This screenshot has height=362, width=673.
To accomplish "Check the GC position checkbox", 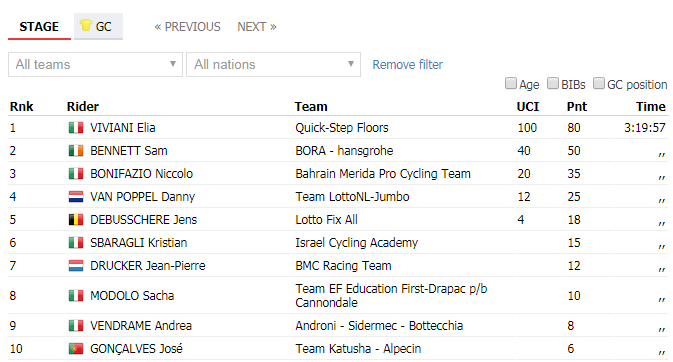I will pyautogui.click(x=599, y=83).
